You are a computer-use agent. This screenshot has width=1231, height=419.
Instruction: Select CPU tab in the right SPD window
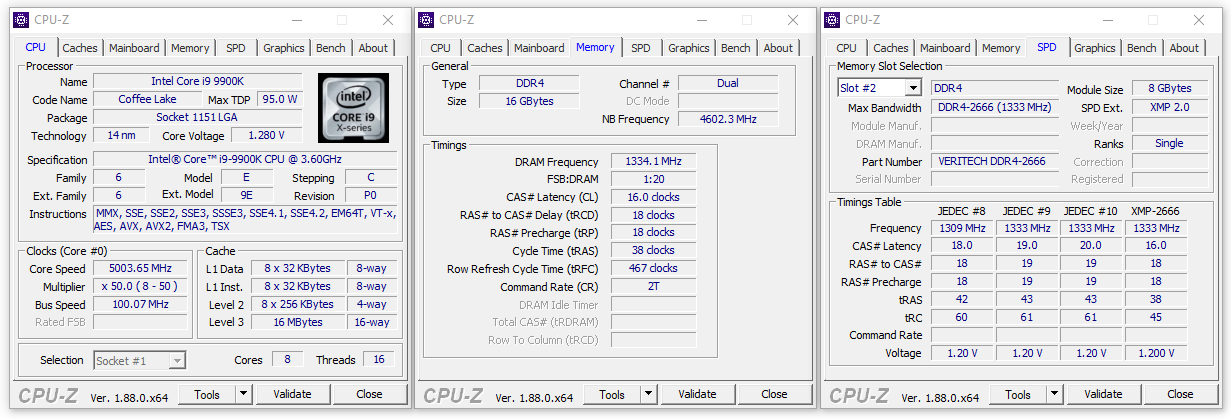[x=846, y=48]
